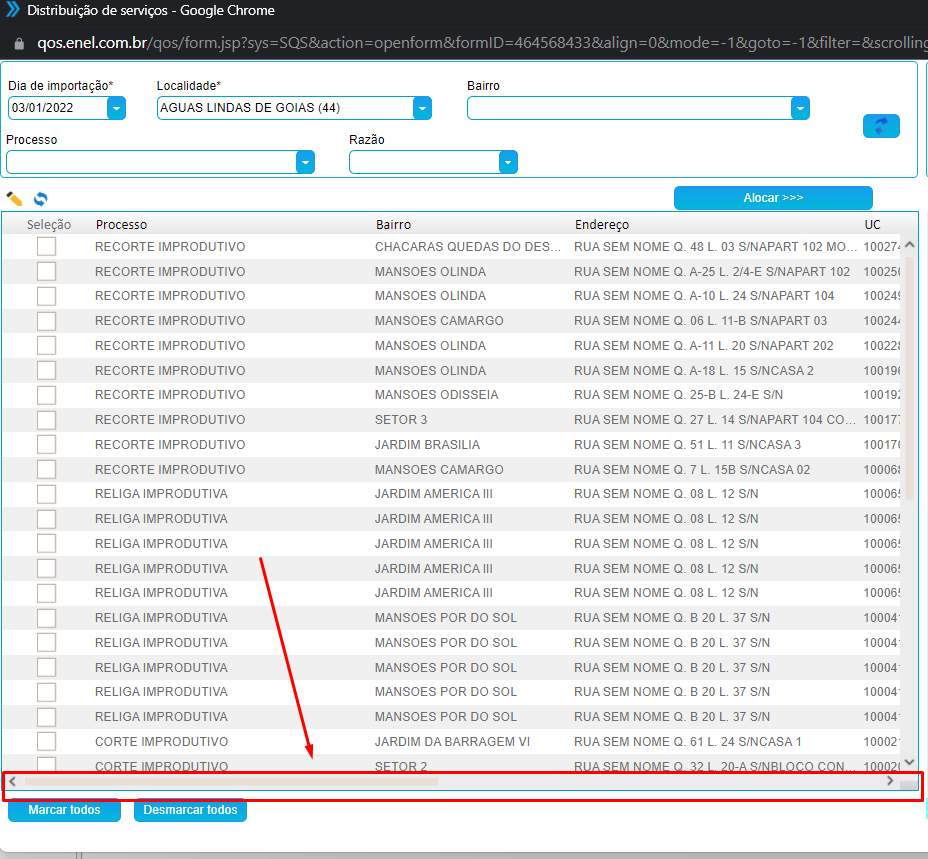The width and height of the screenshot is (928, 859).
Task: Click the blue circular arrows icon beside the pencil
Action: 40,199
